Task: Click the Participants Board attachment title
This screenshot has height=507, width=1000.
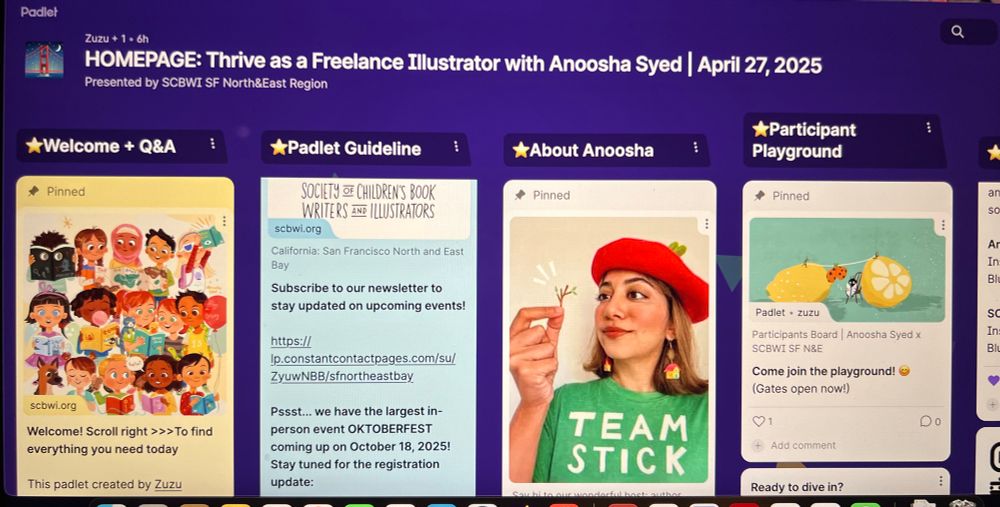Action: coord(836,341)
